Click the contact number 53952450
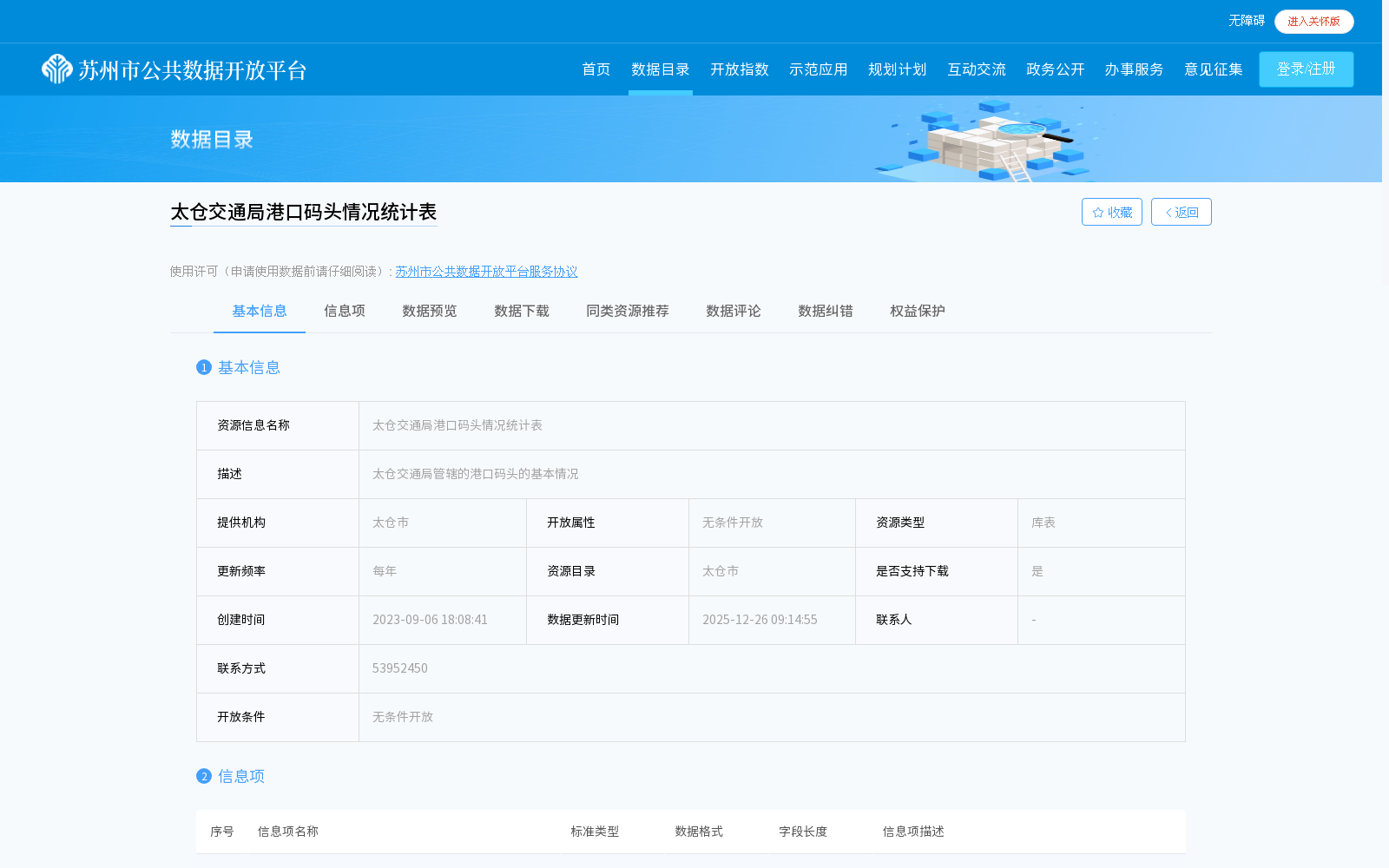This screenshot has width=1389, height=868. pos(400,668)
